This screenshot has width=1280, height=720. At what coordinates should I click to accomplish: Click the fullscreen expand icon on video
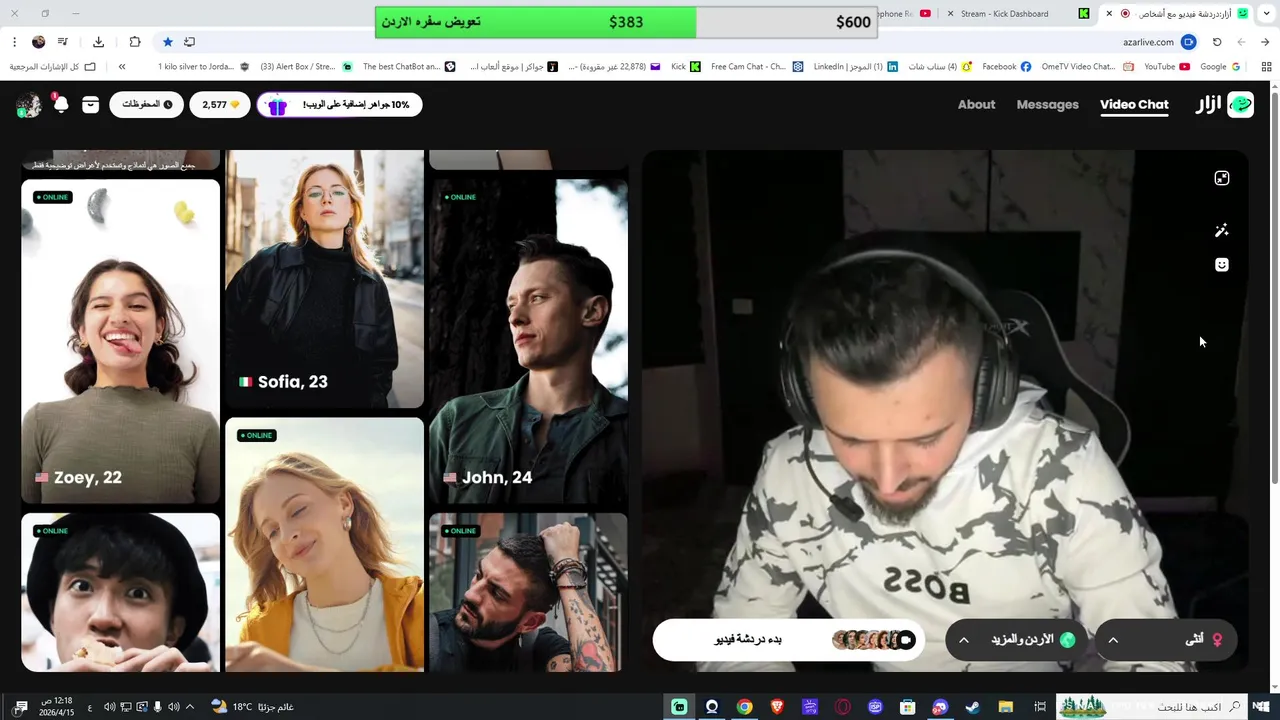tap(1221, 178)
